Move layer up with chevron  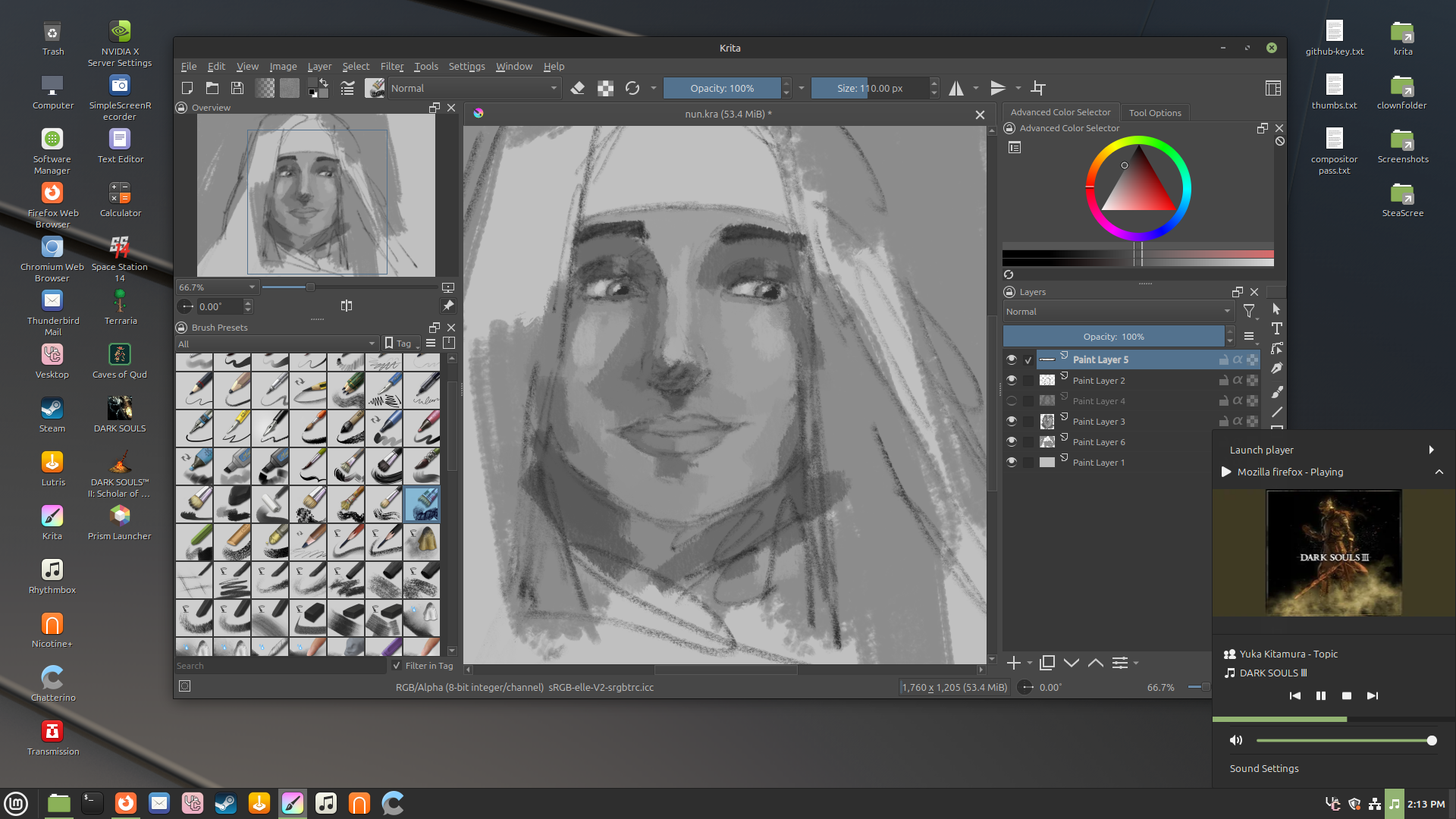click(1096, 663)
